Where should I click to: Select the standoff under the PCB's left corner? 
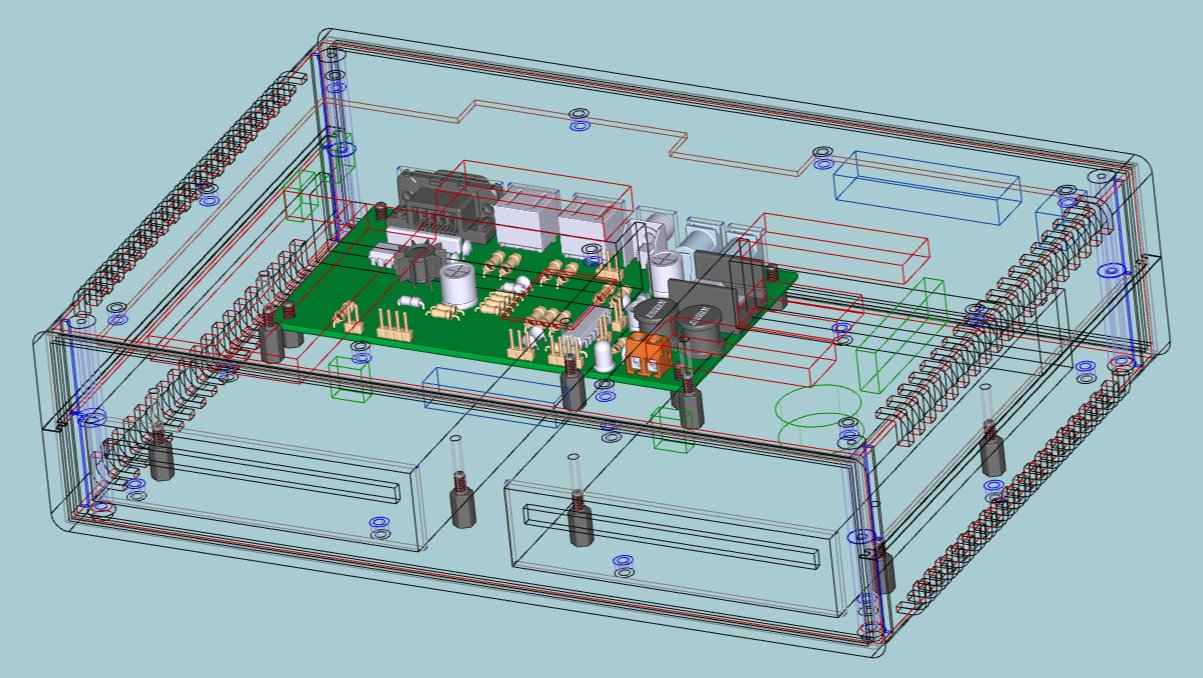[272, 338]
